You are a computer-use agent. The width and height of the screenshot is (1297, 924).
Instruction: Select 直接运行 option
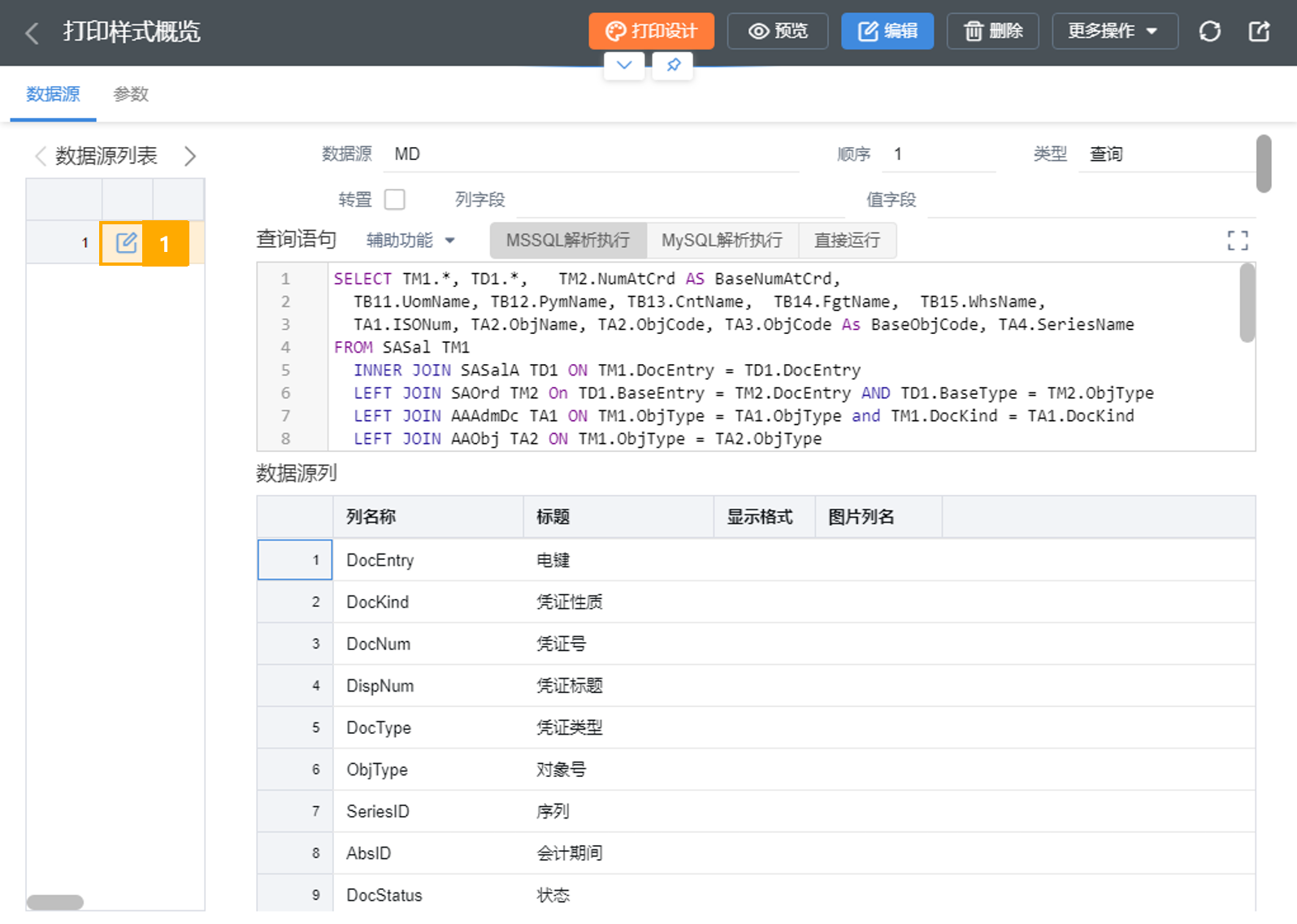[847, 241]
